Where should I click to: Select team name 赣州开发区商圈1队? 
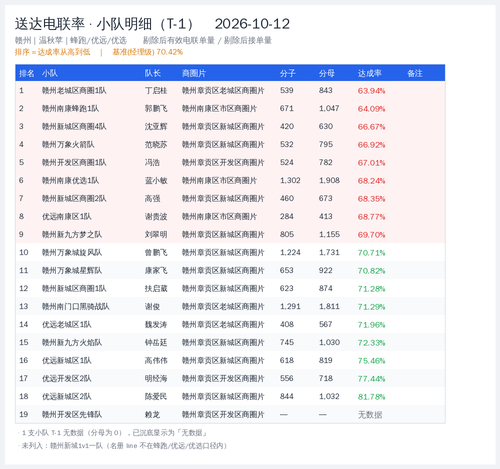[x=74, y=162]
